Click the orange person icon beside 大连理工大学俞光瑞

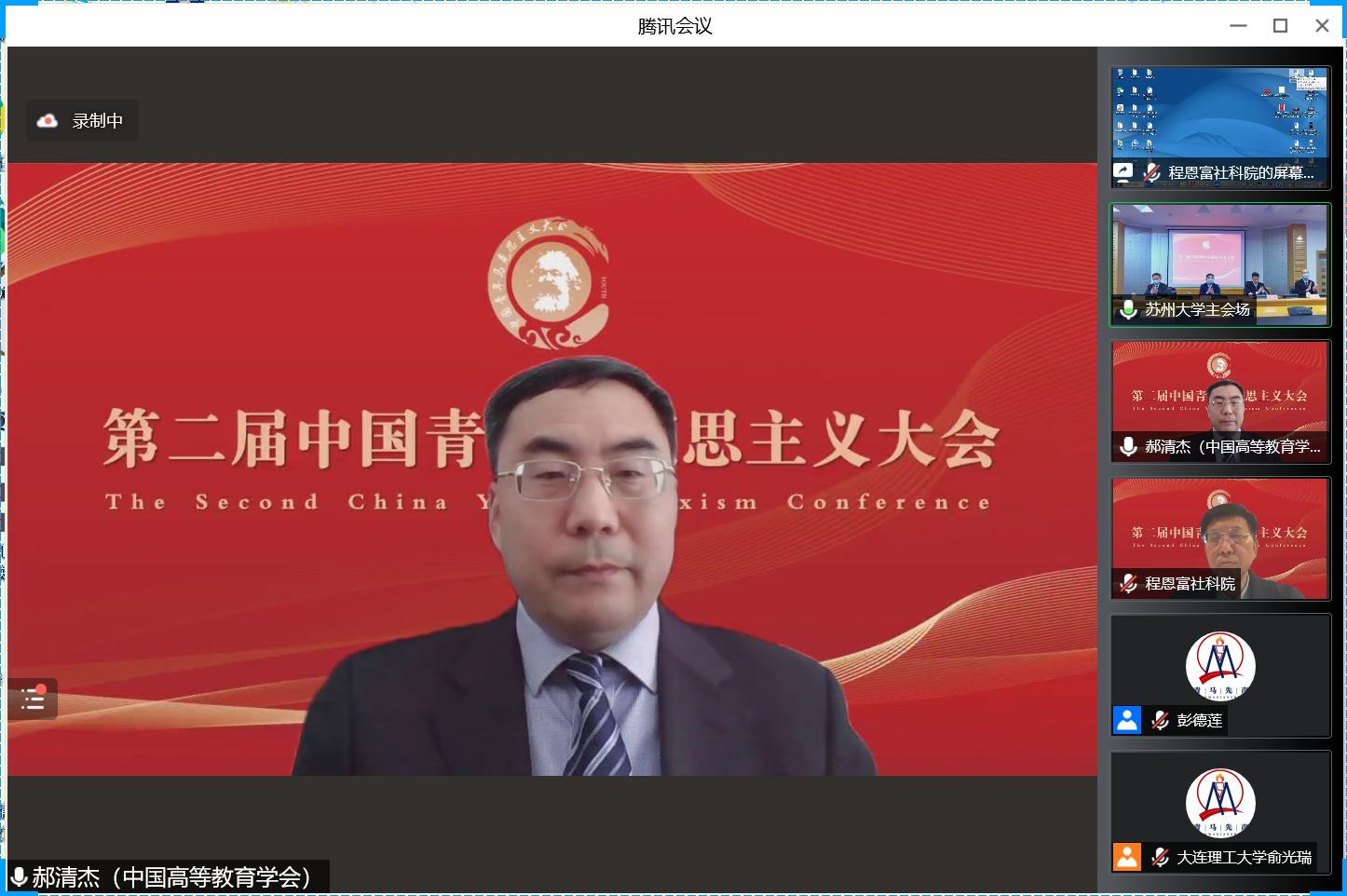coord(1127,857)
